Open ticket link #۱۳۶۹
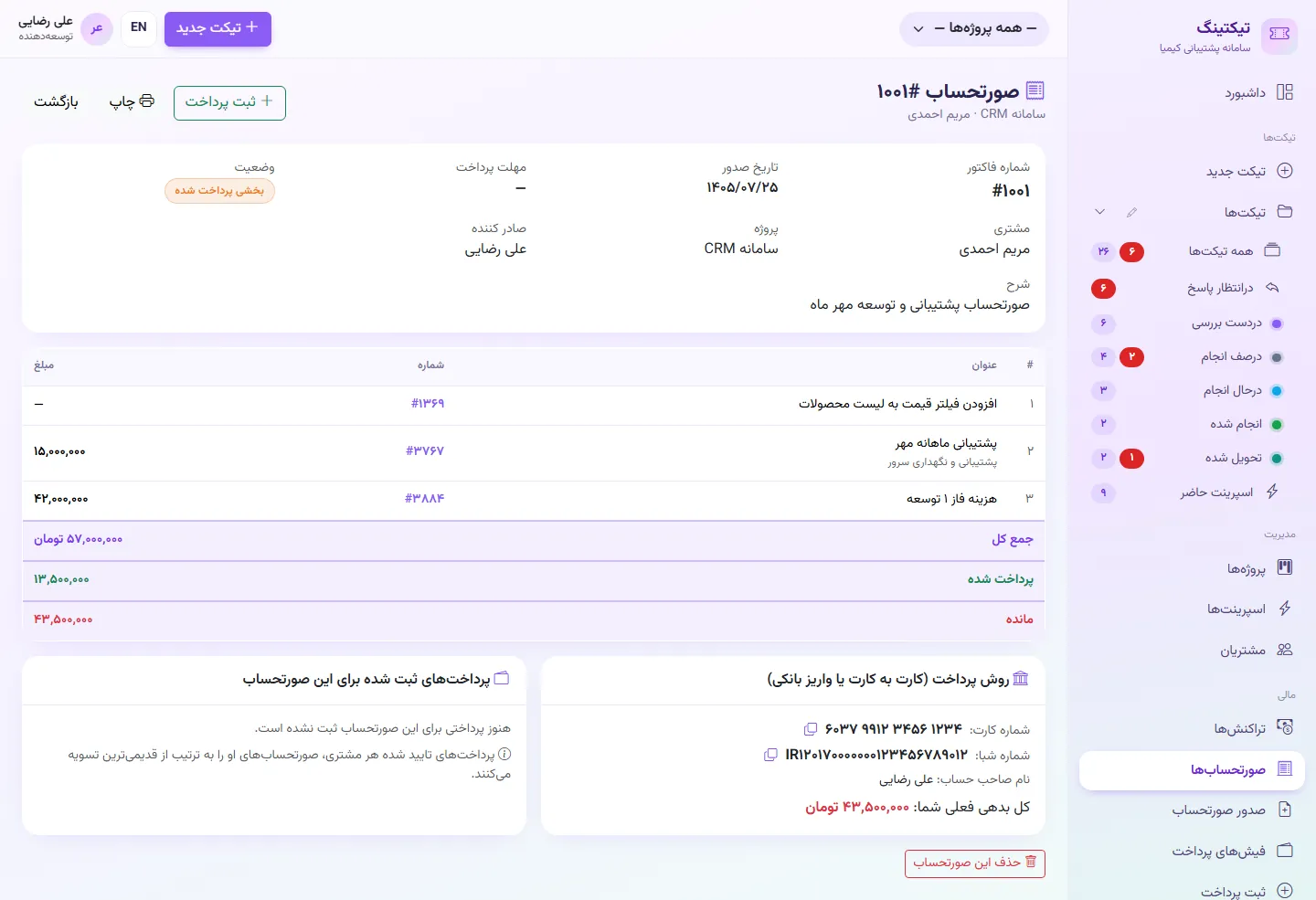The width and height of the screenshot is (1316, 900). click(428, 404)
